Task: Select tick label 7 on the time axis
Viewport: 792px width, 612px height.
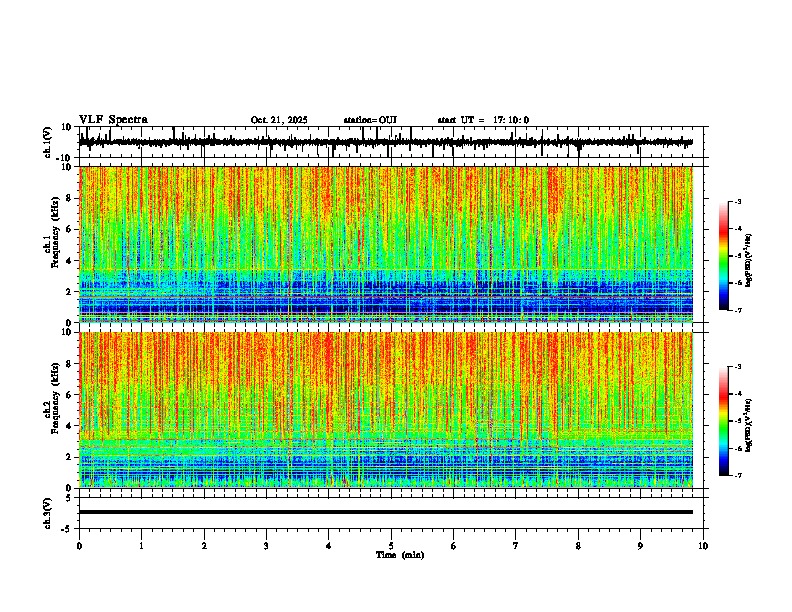Action: pos(516,546)
